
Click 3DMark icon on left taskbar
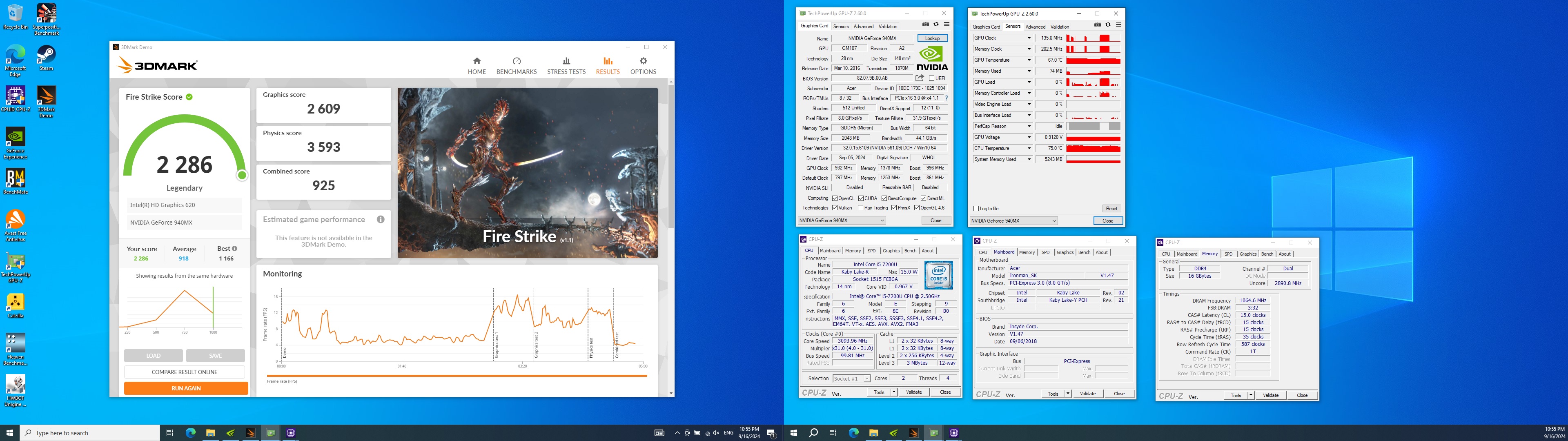250,433
